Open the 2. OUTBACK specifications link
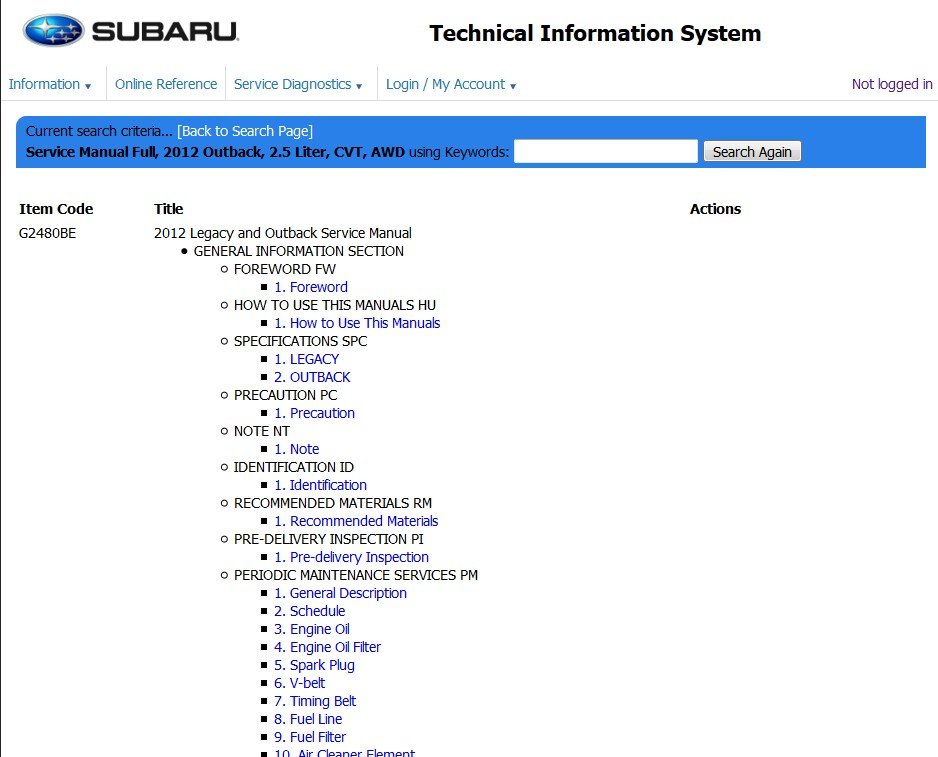The height and width of the screenshot is (757, 938). coord(312,377)
